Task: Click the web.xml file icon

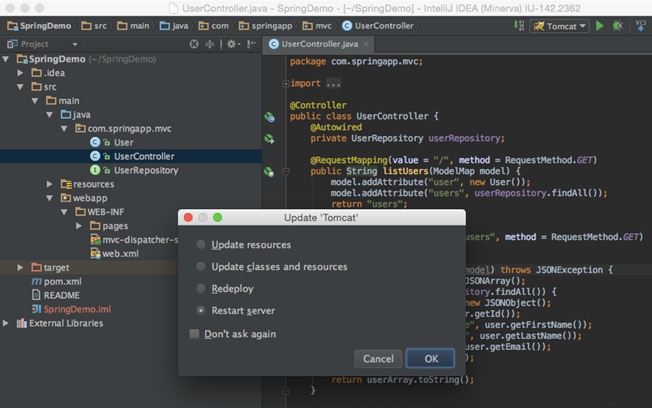Action: tap(96, 254)
